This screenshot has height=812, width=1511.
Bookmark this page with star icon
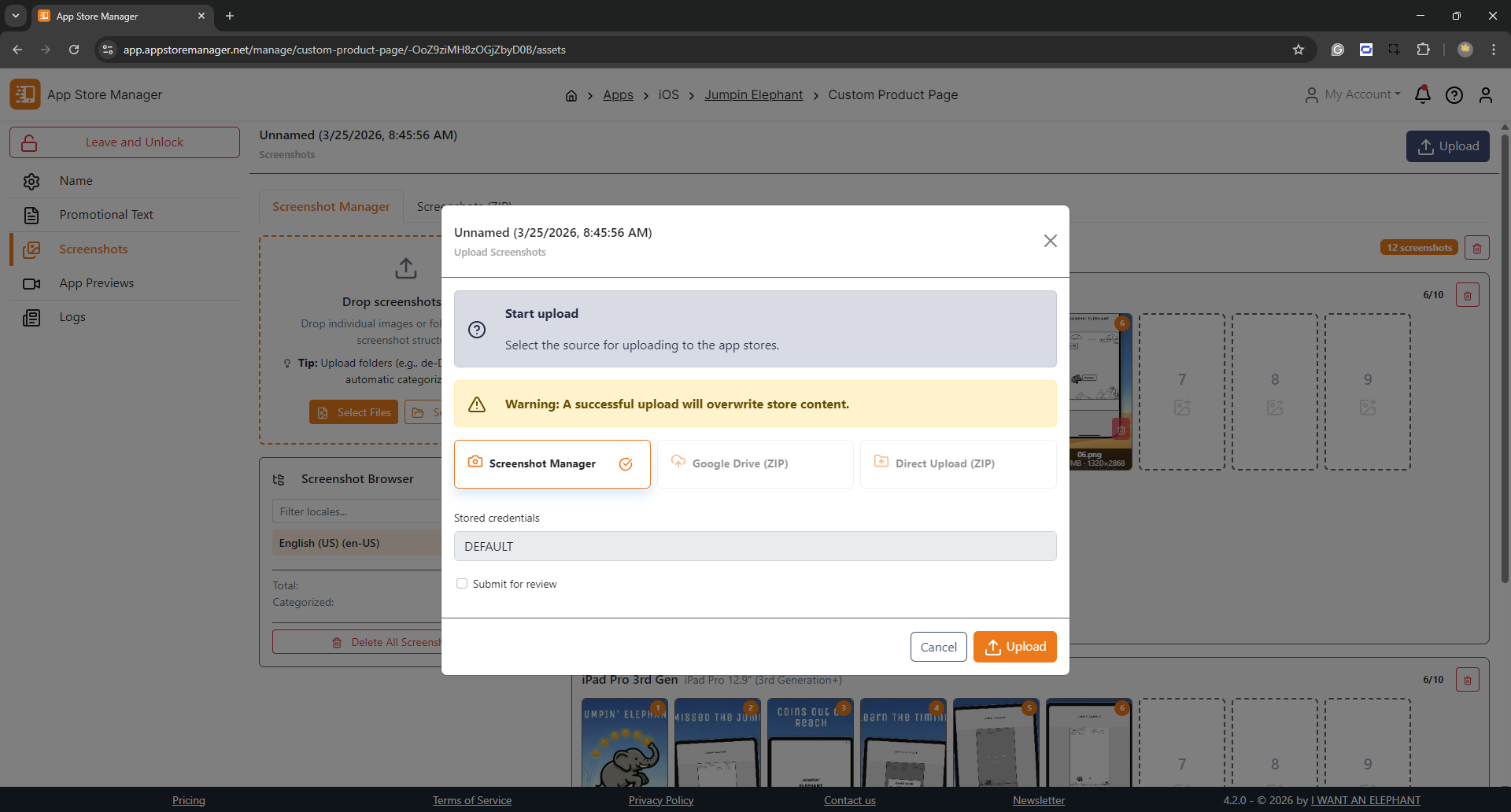(x=1298, y=50)
